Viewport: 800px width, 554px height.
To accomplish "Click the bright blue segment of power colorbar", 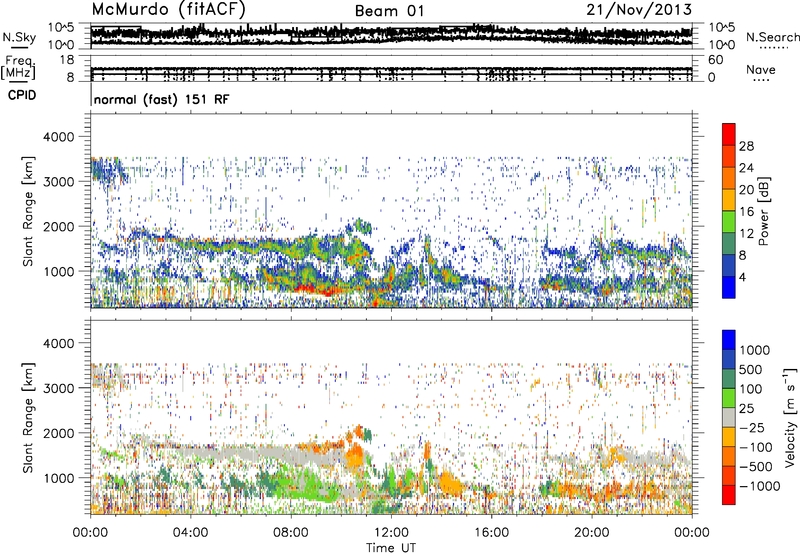I will (x=729, y=287).
